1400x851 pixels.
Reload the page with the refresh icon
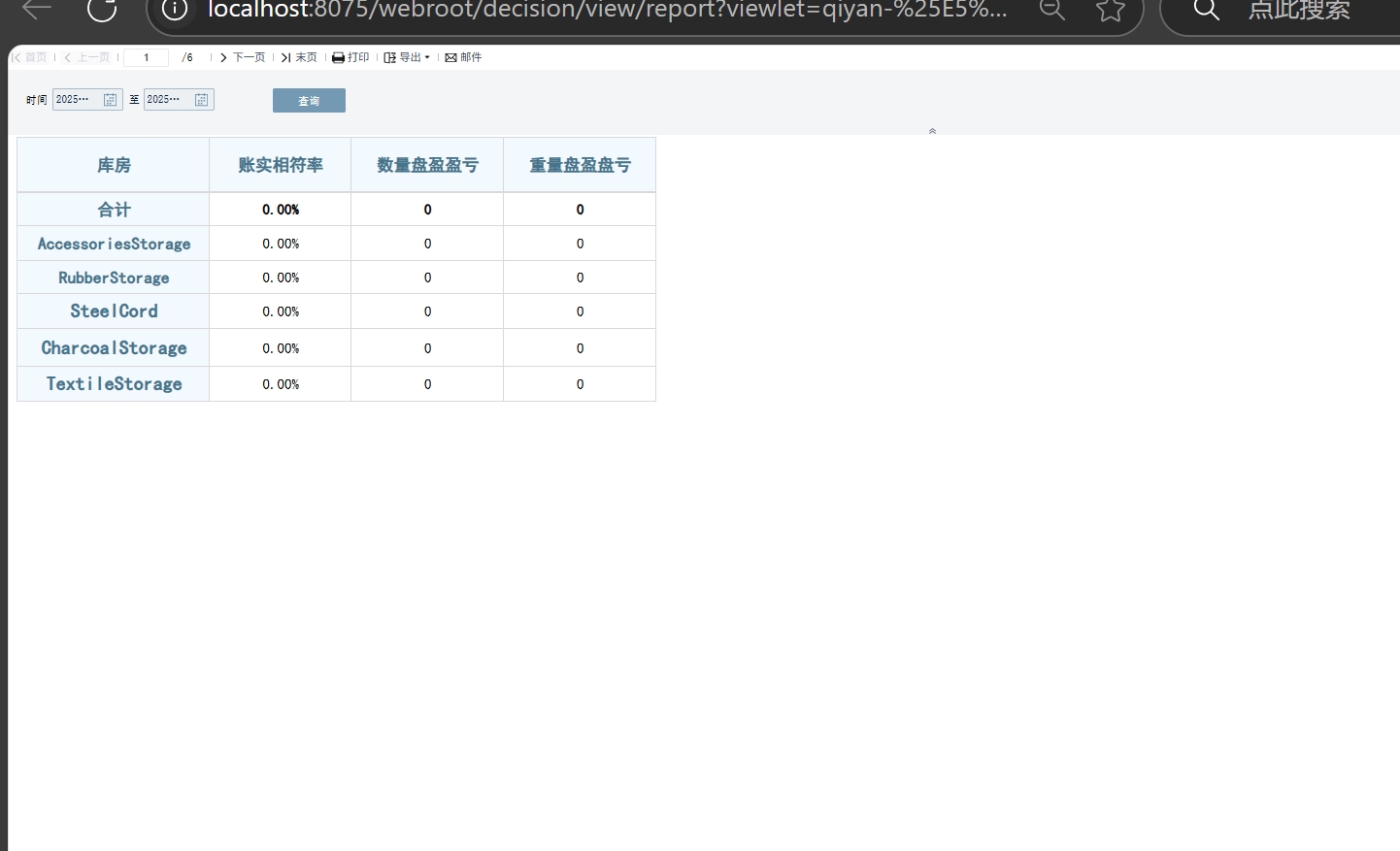click(102, 10)
